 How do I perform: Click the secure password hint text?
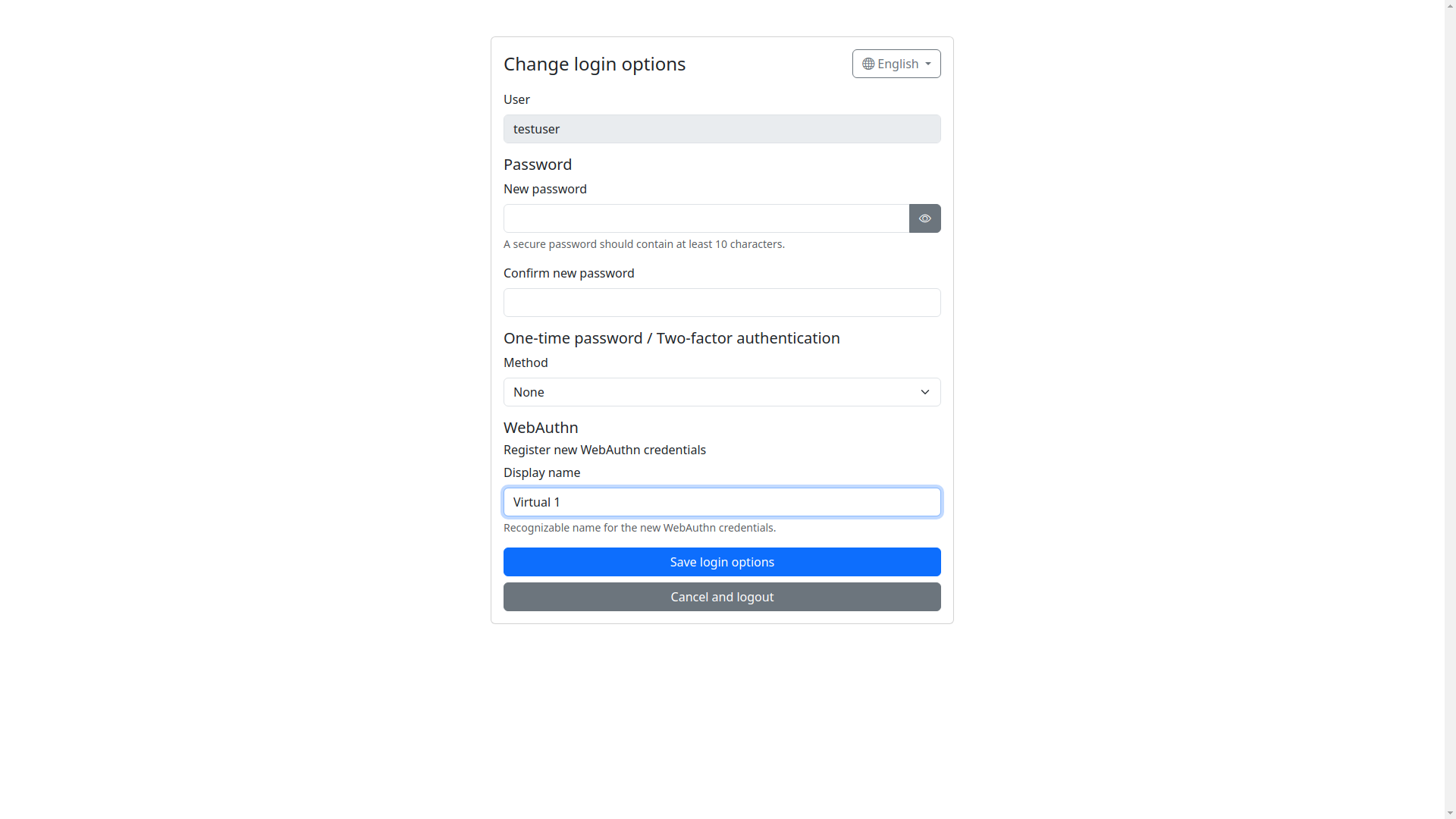644,244
